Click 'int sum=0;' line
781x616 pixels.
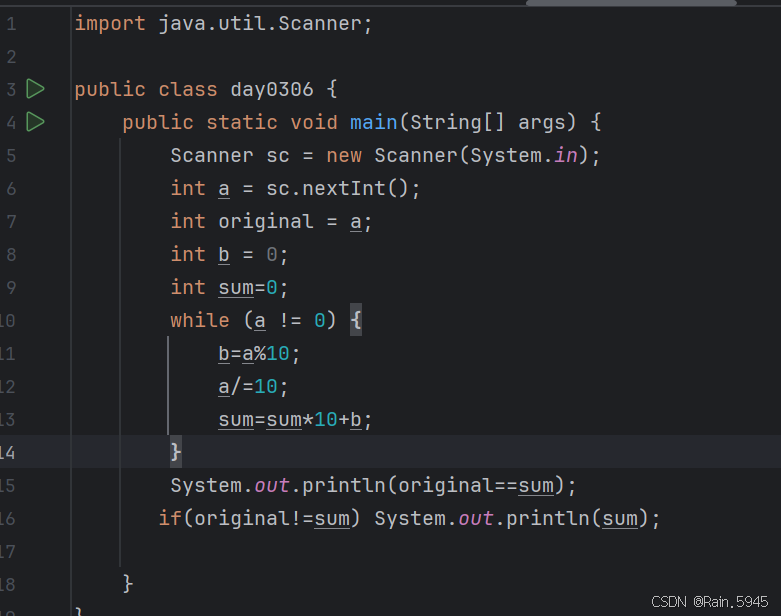[x=229, y=288]
